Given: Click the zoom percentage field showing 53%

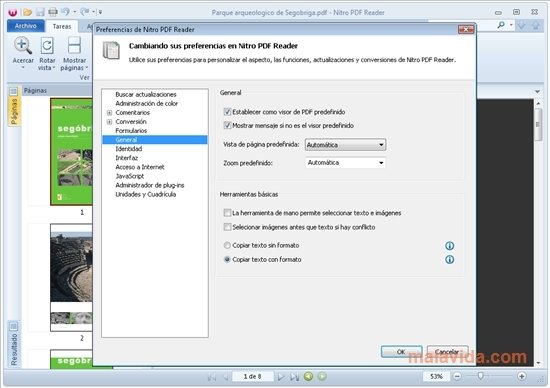Looking at the screenshot, I should [x=436, y=376].
